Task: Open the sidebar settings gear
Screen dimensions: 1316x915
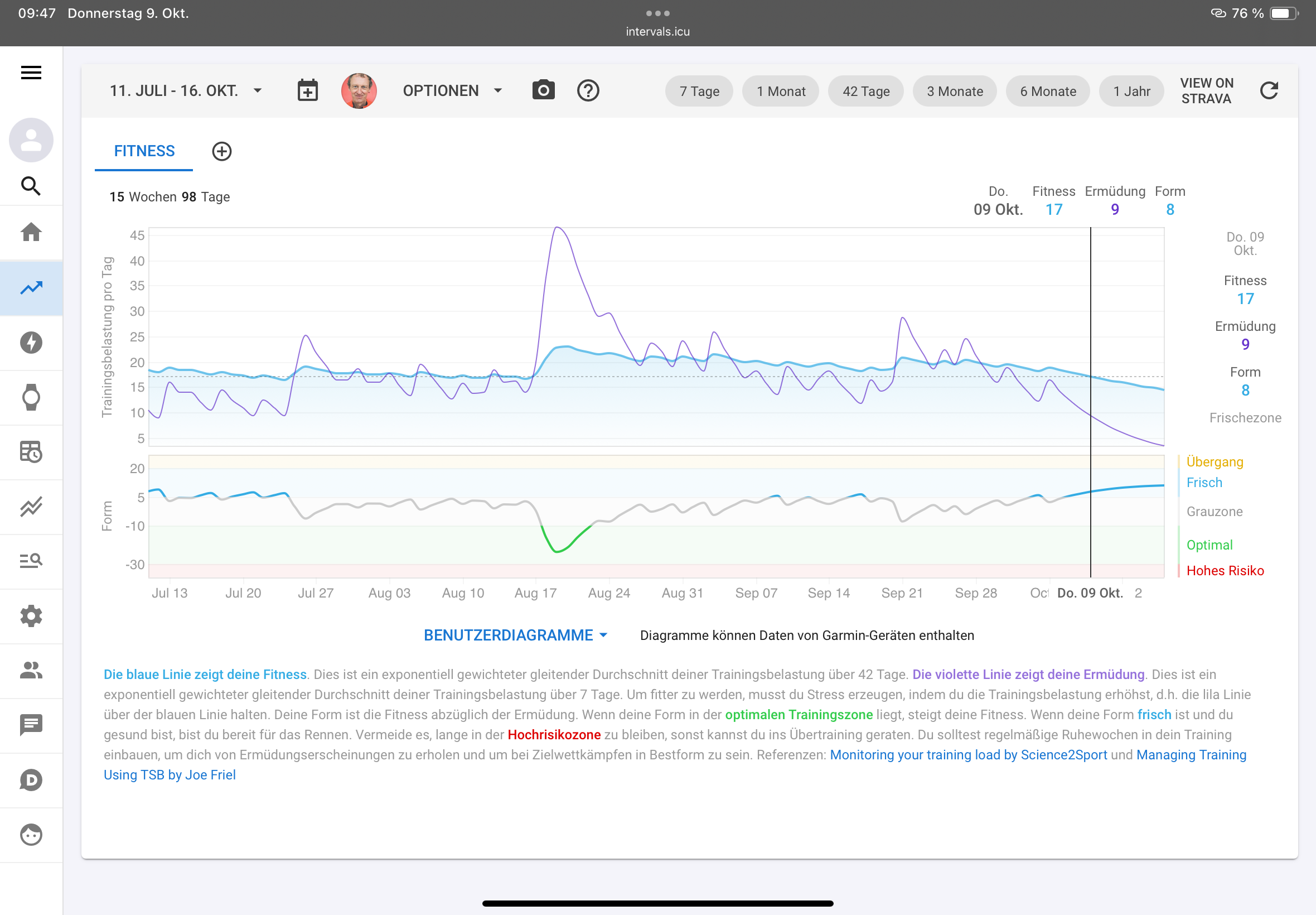Action: click(31, 616)
